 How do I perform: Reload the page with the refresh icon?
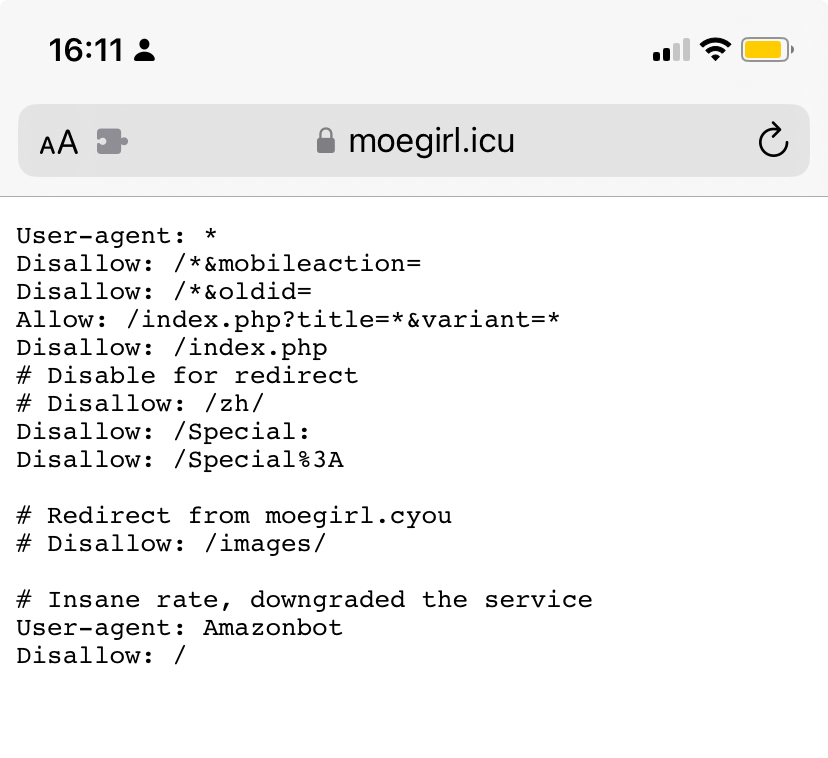pyautogui.click(x=773, y=141)
